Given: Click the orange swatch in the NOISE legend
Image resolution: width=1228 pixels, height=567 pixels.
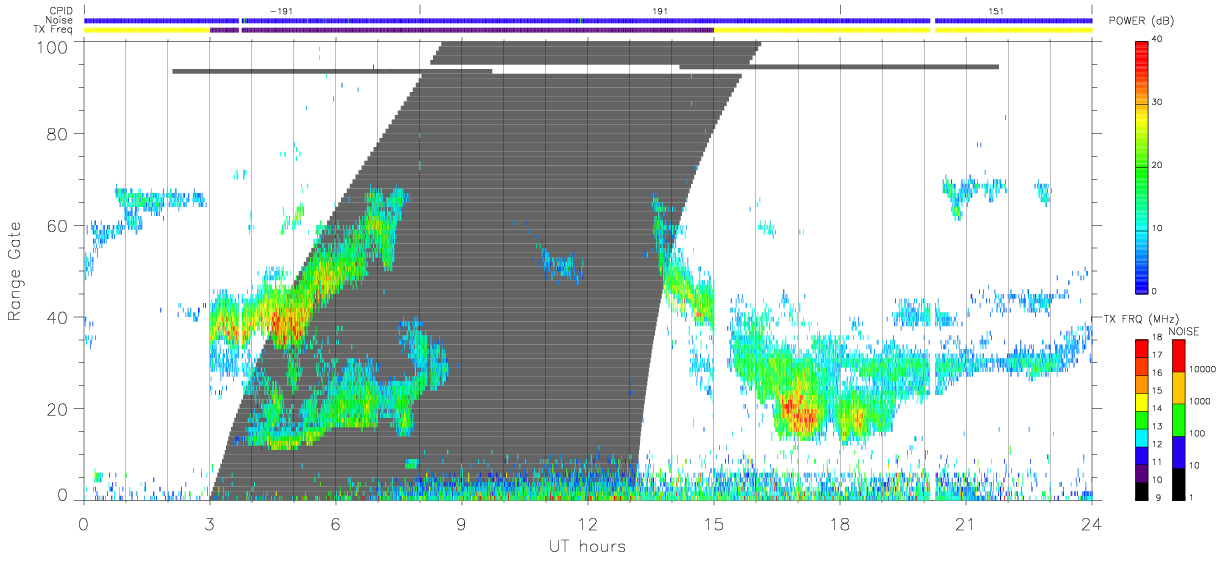Looking at the screenshot, I should [1179, 387].
